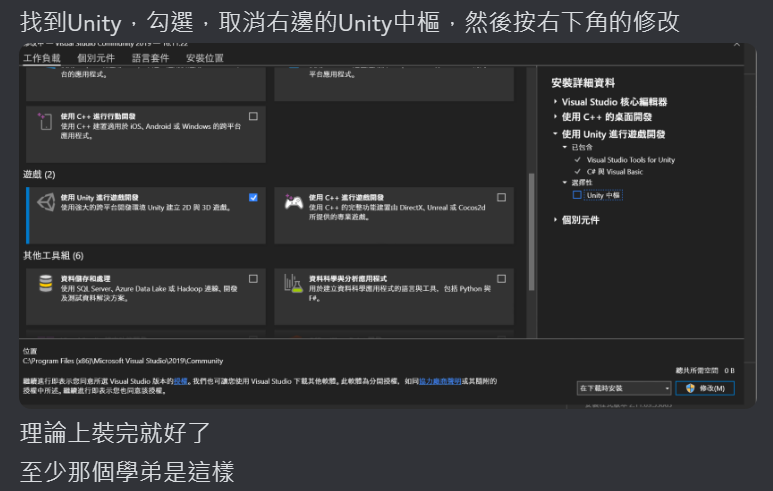Select the 使用 C++ 進行行動開發 workload card
This screenshot has height=491, width=773.
coord(146,134)
